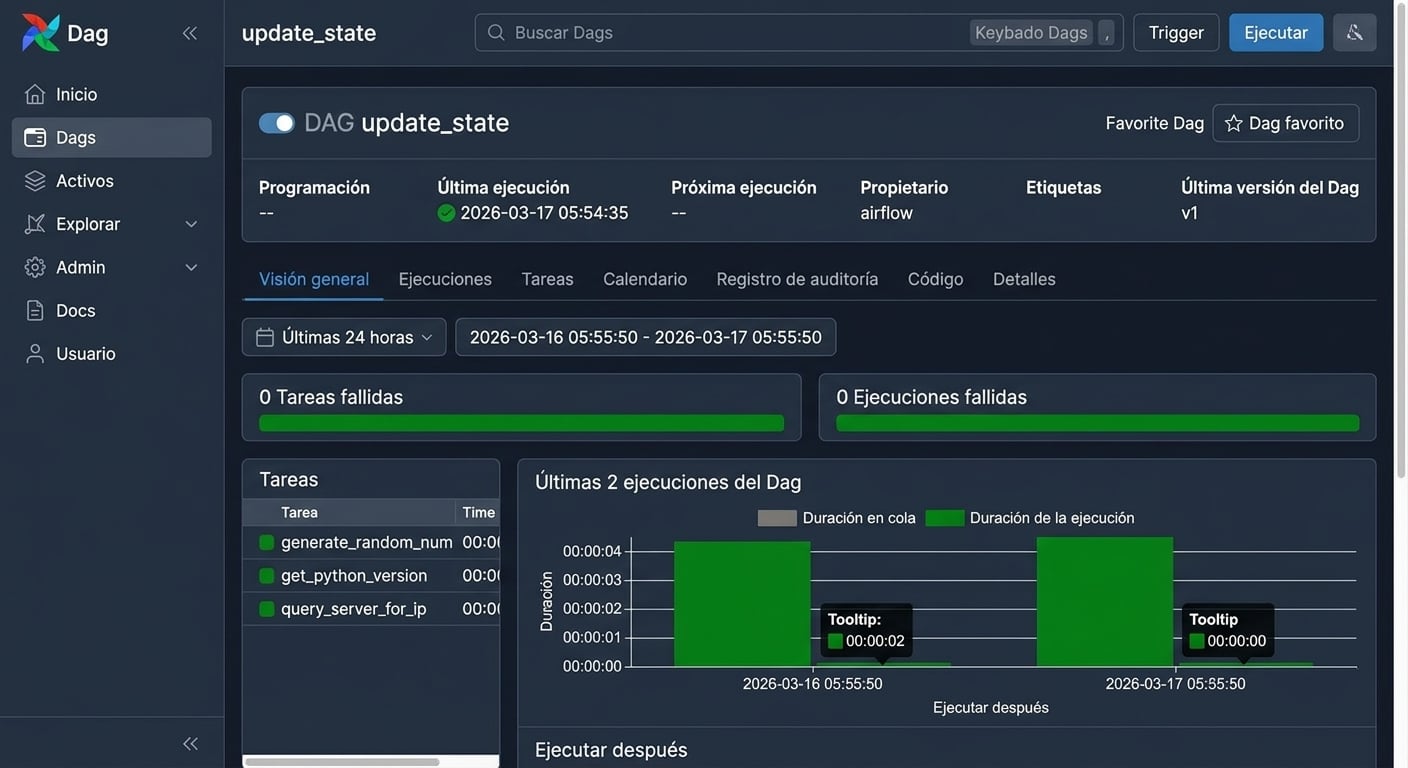Viewport: 1408px width, 768px height.
Task: Open the Detalles tab
Action: click(x=1024, y=279)
